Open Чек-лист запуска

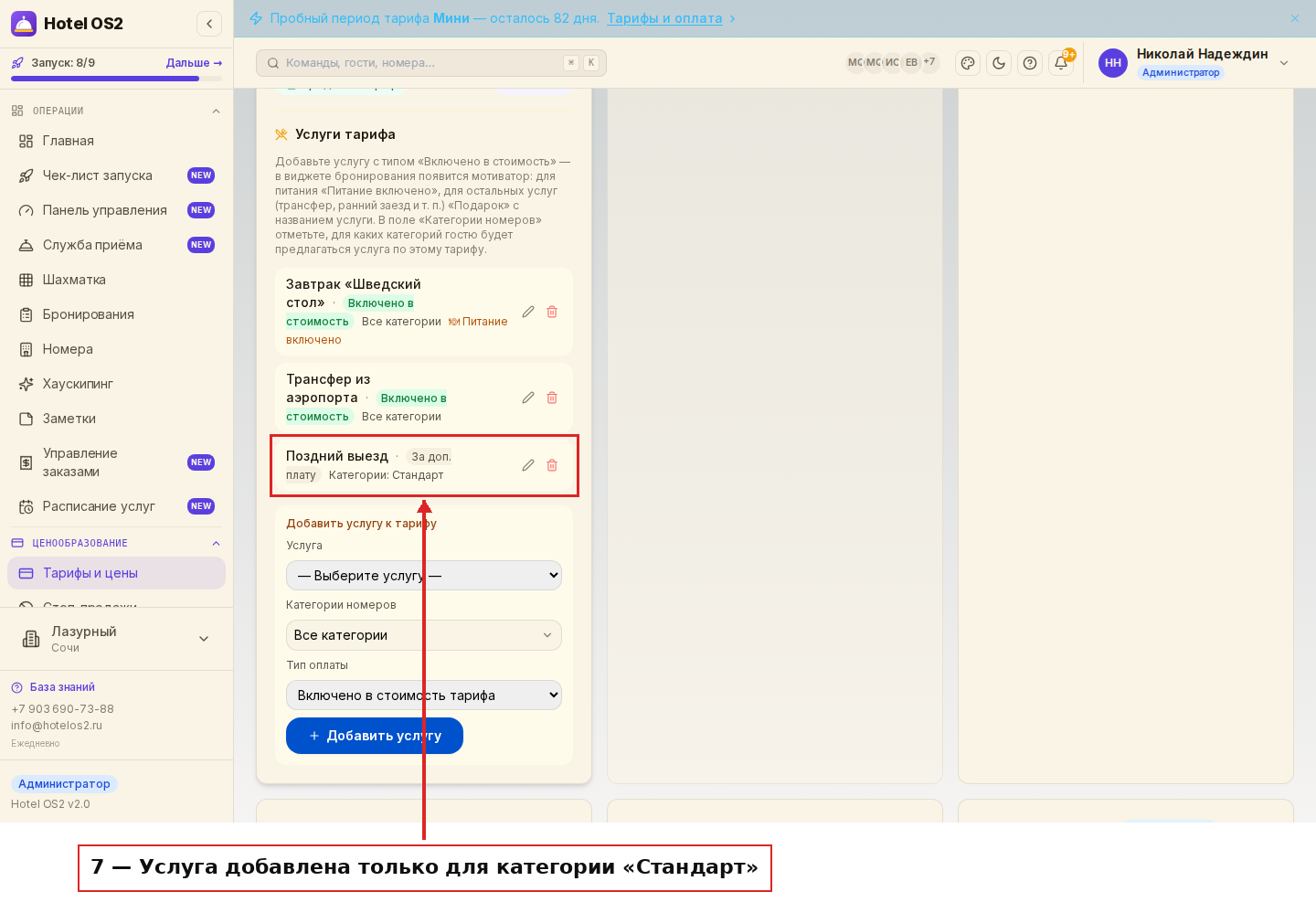pyautogui.click(x=116, y=175)
